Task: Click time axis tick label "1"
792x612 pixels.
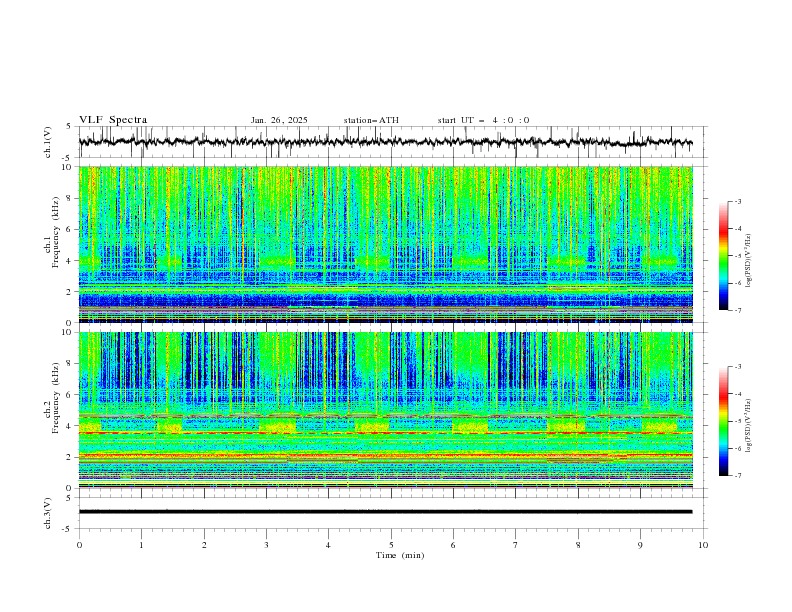Action: tap(141, 545)
